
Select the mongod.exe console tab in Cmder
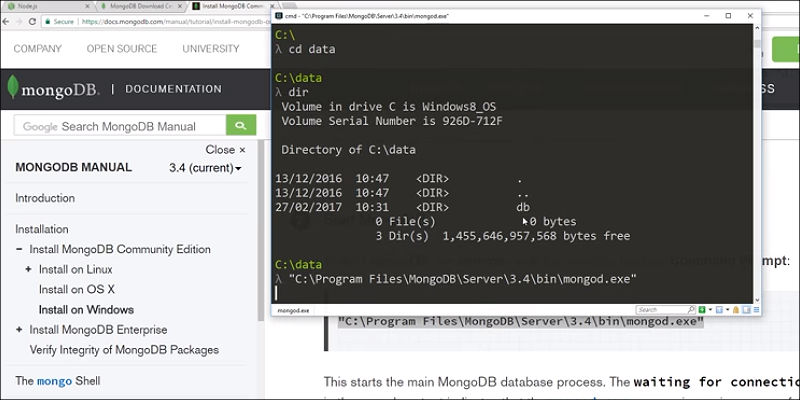tap(293, 310)
